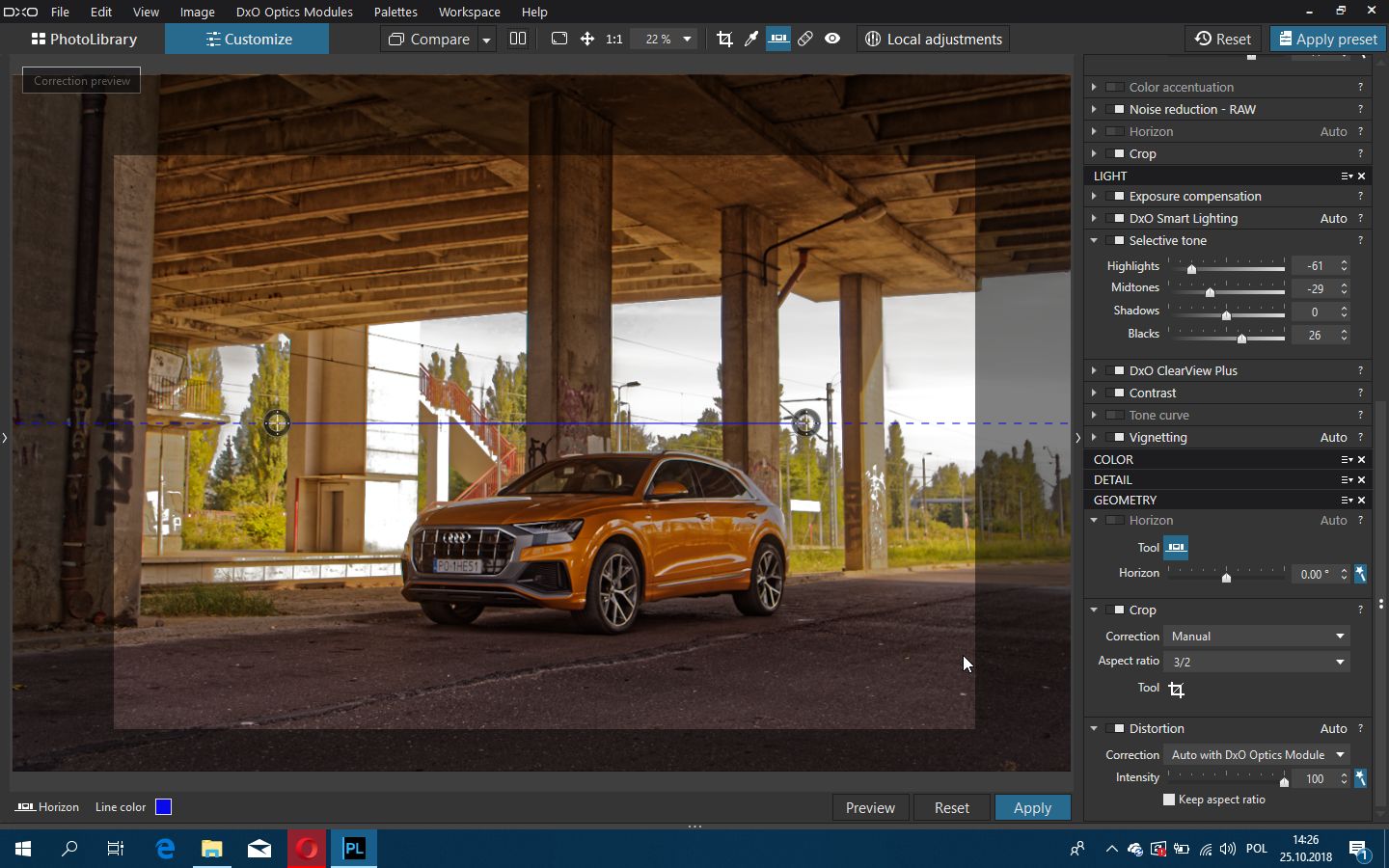Select the move/hand pan tool
Viewport: 1389px width, 868px height.
click(586, 39)
